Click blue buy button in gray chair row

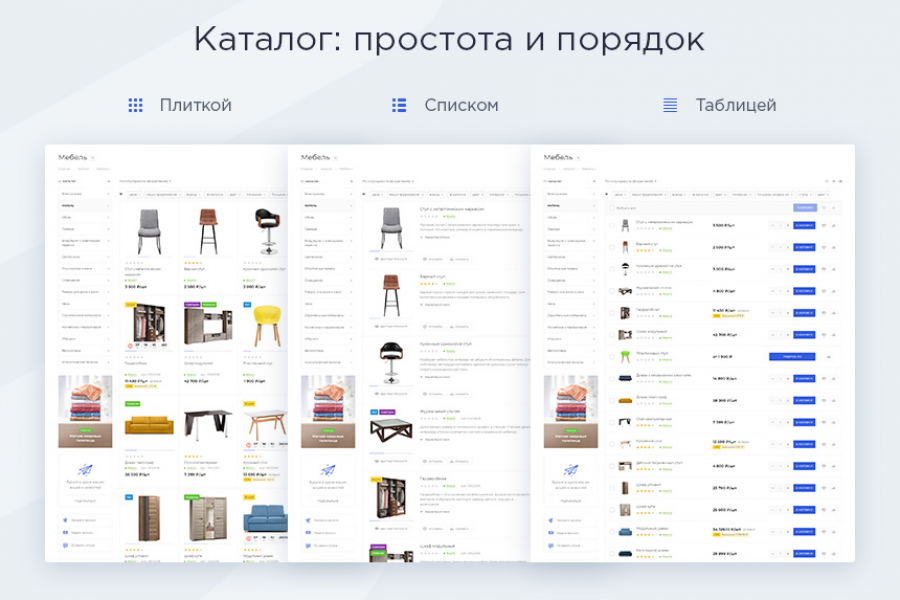click(x=804, y=226)
